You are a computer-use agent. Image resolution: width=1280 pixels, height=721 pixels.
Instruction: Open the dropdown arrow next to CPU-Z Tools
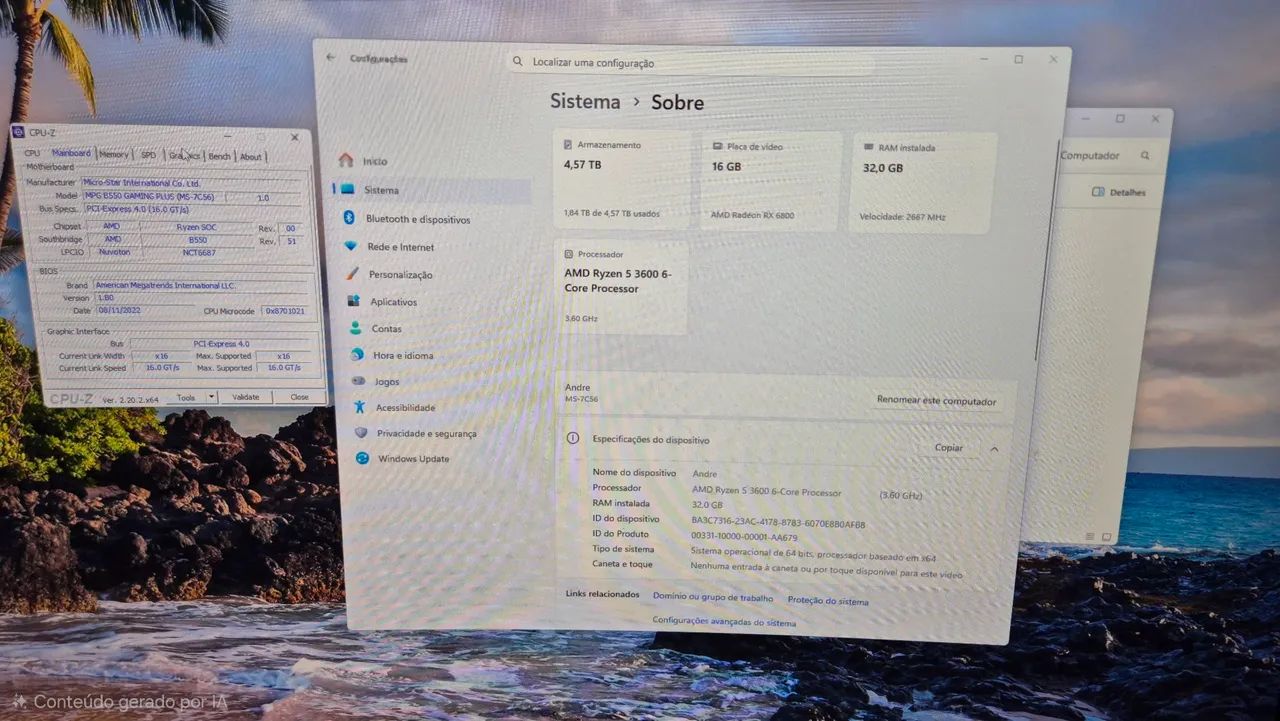coord(210,397)
